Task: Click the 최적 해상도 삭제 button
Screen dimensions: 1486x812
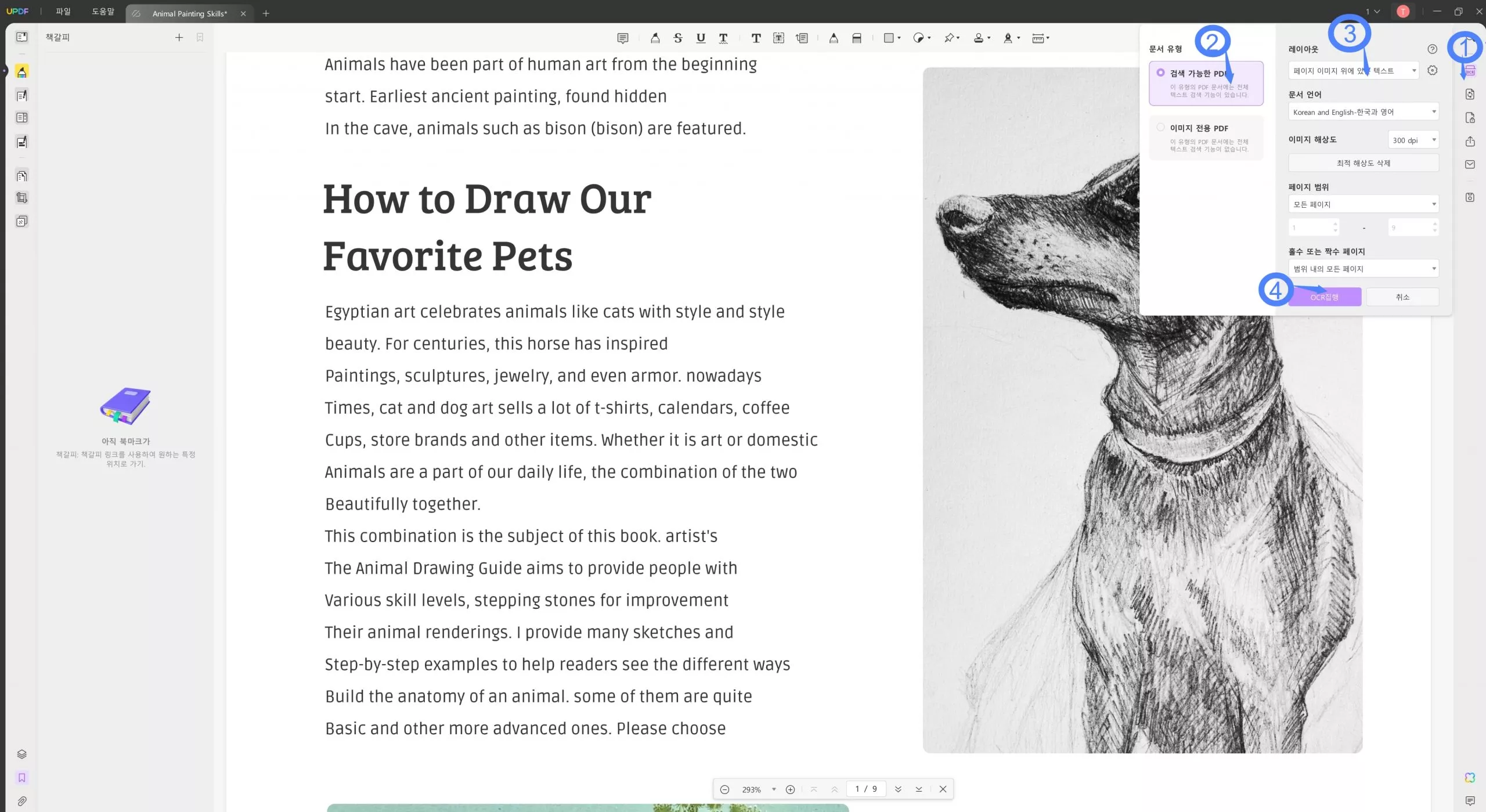Action: coord(1364,163)
